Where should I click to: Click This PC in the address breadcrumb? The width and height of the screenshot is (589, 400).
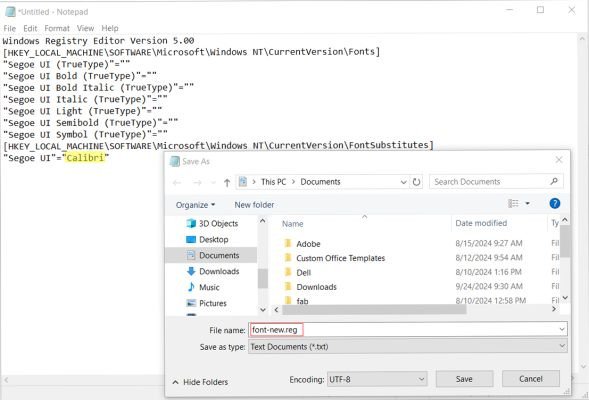[x=273, y=182]
